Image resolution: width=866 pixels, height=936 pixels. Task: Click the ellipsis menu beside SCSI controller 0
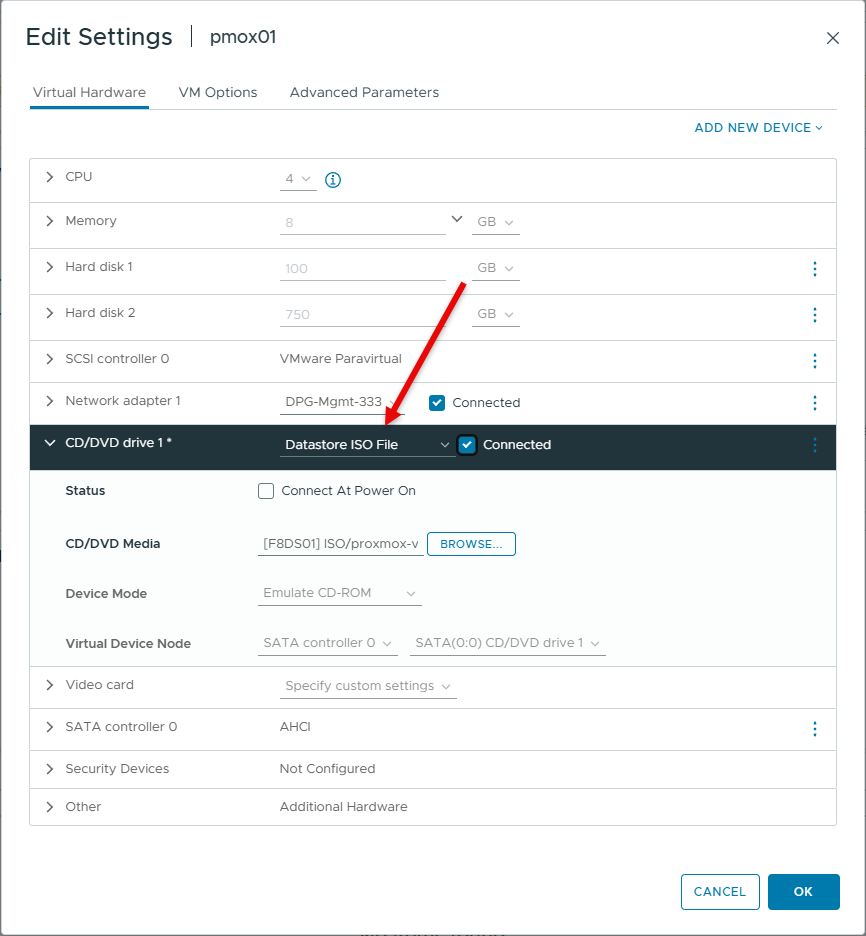[x=815, y=361]
